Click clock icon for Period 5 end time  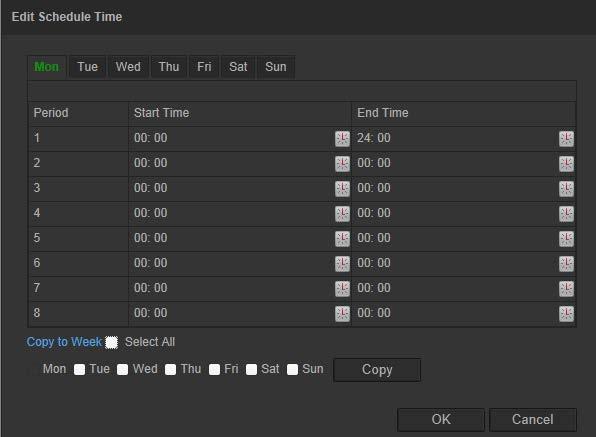click(x=566, y=239)
